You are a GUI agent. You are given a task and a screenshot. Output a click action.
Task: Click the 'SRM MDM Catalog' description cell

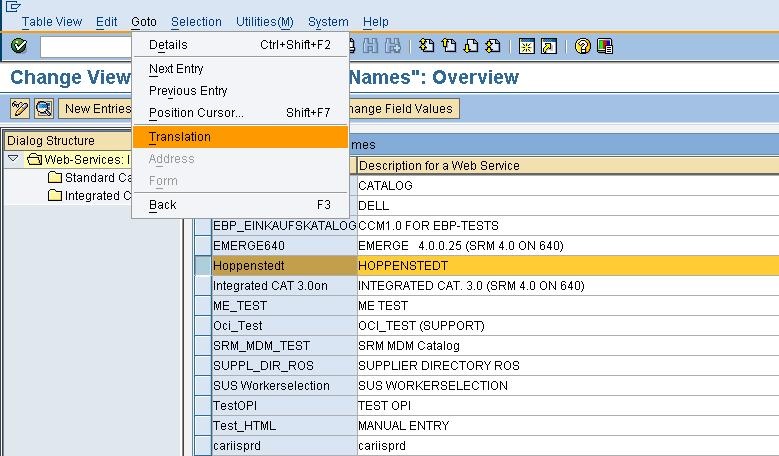pyautogui.click(x=568, y=345)
